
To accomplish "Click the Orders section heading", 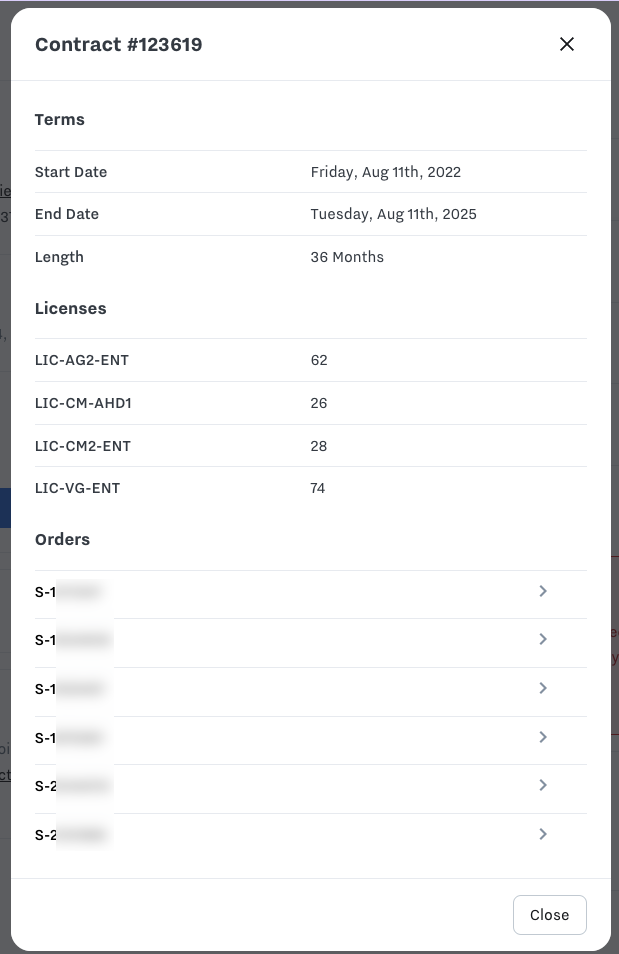I will click(x=62, y=539).
